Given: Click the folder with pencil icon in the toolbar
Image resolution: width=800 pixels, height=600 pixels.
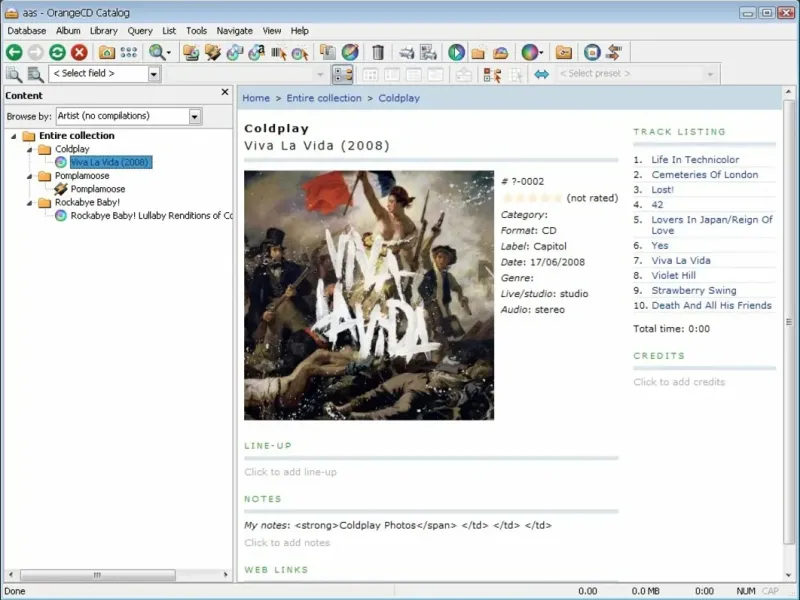Looking at the screenshot, I should [213, 52].
